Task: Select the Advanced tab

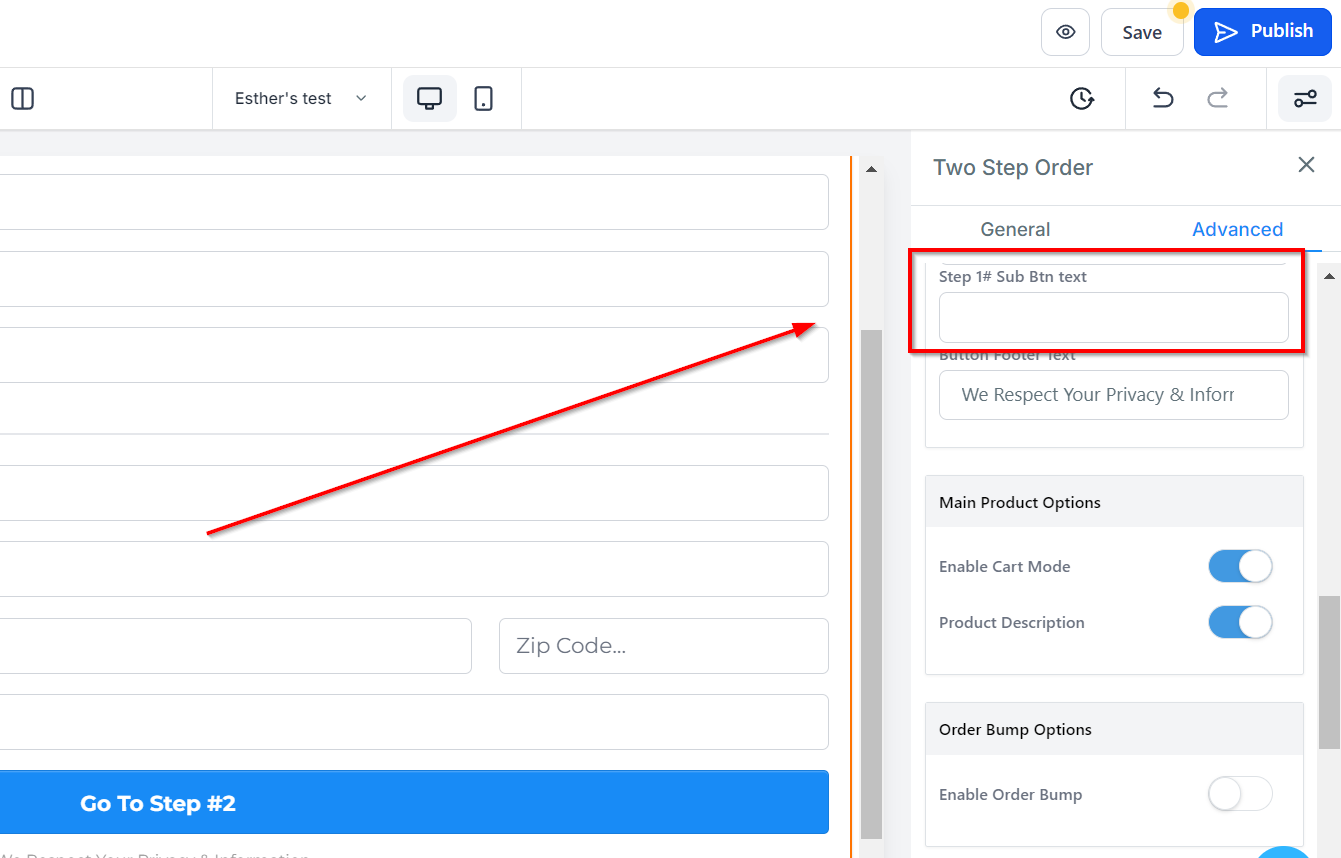Action: 1237,229
